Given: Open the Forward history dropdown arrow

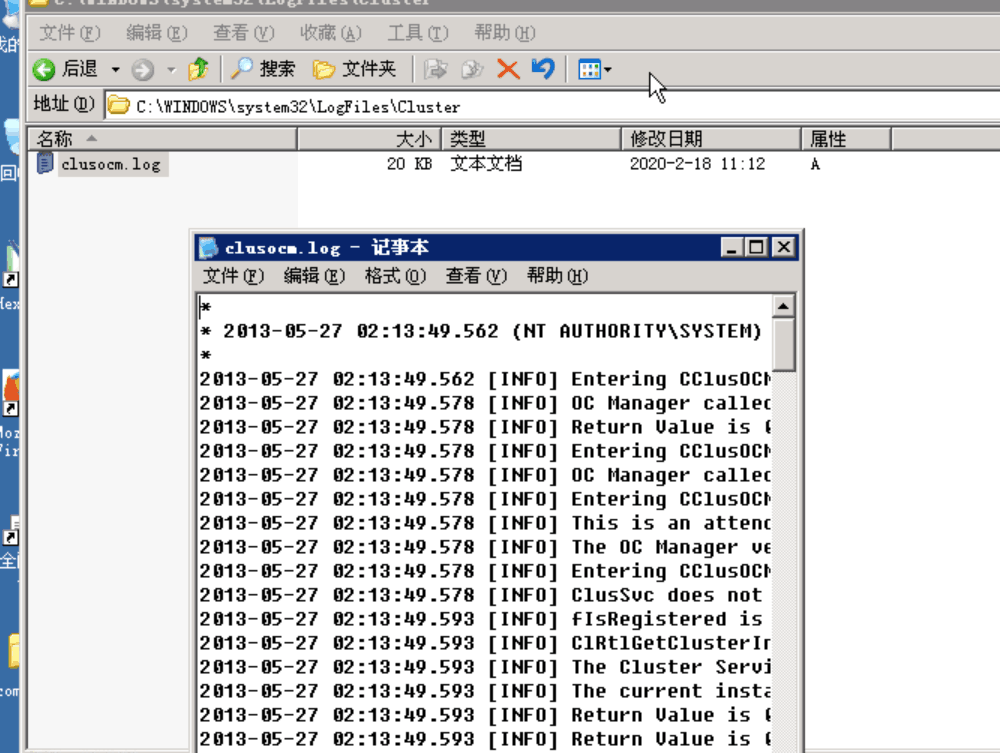Looking at the screenshot, I should tap(171, 69).
